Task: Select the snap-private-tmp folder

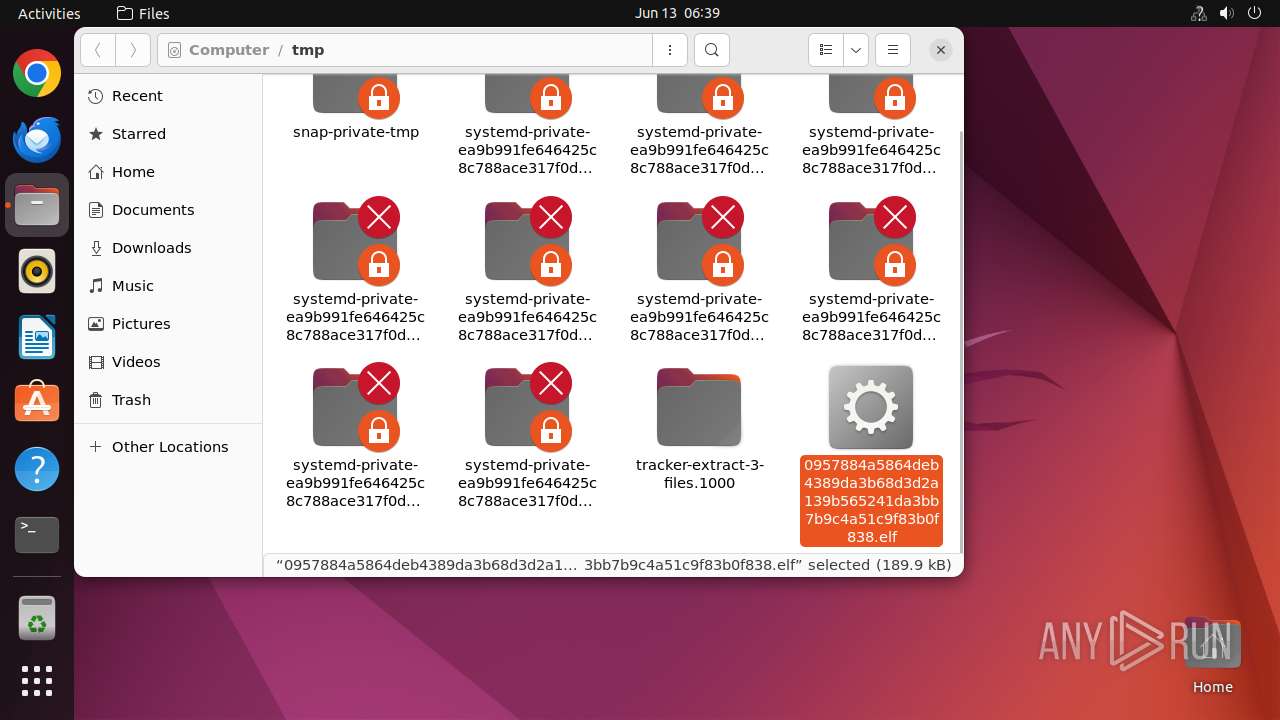Action: coord(356,108)
